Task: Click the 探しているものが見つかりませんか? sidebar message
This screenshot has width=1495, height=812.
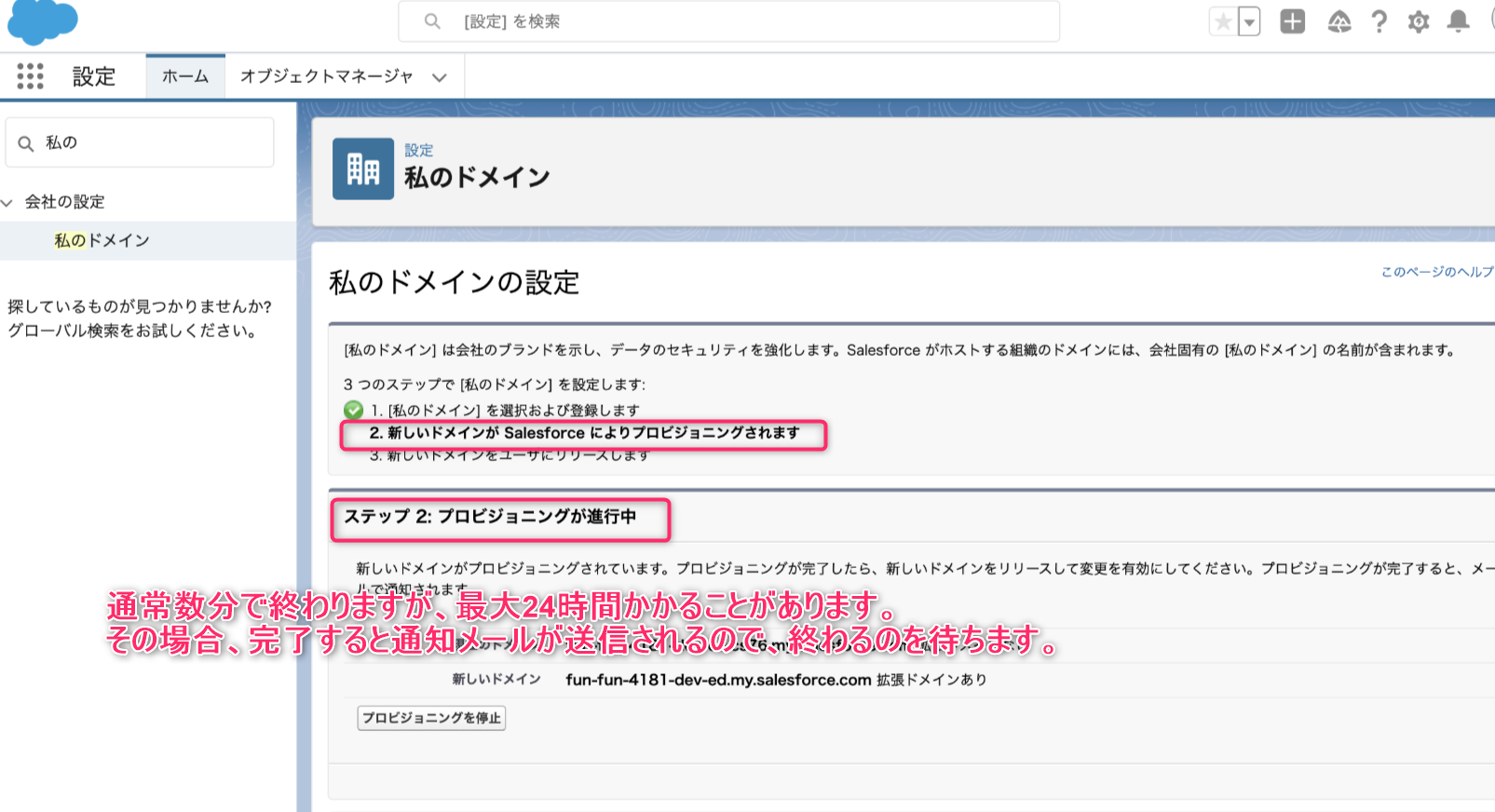Action: 140,306
